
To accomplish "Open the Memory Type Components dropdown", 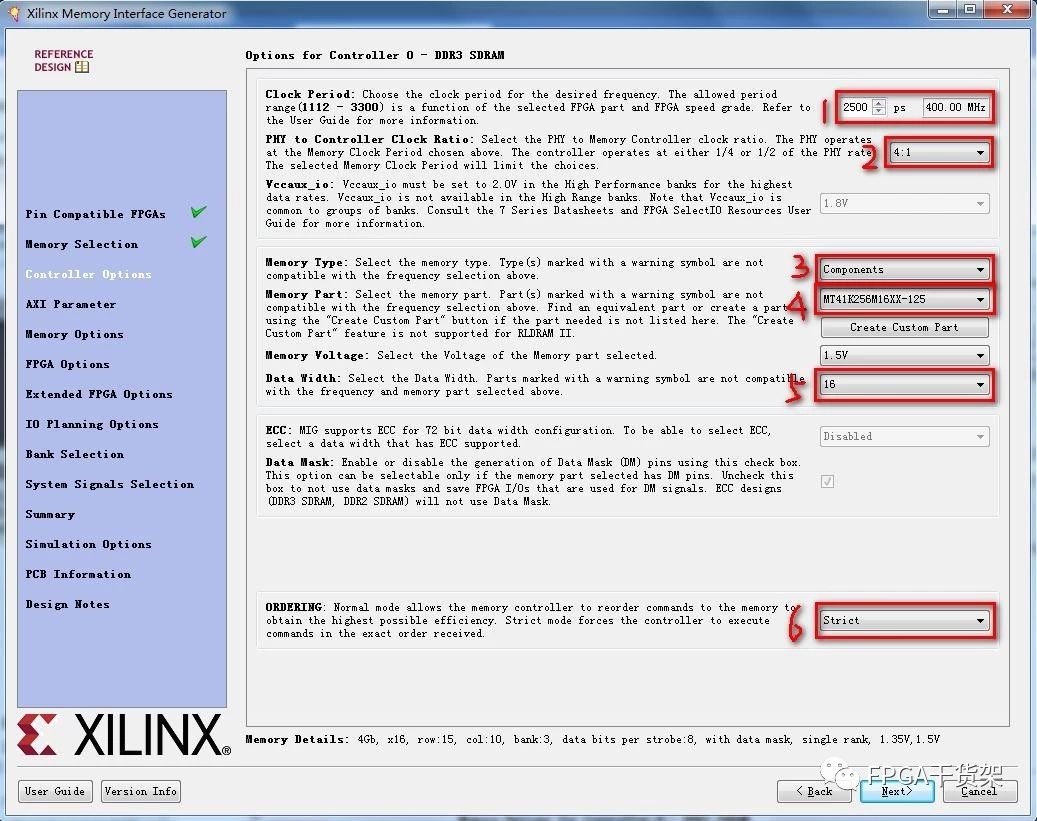I will click(x=905, y=269).
